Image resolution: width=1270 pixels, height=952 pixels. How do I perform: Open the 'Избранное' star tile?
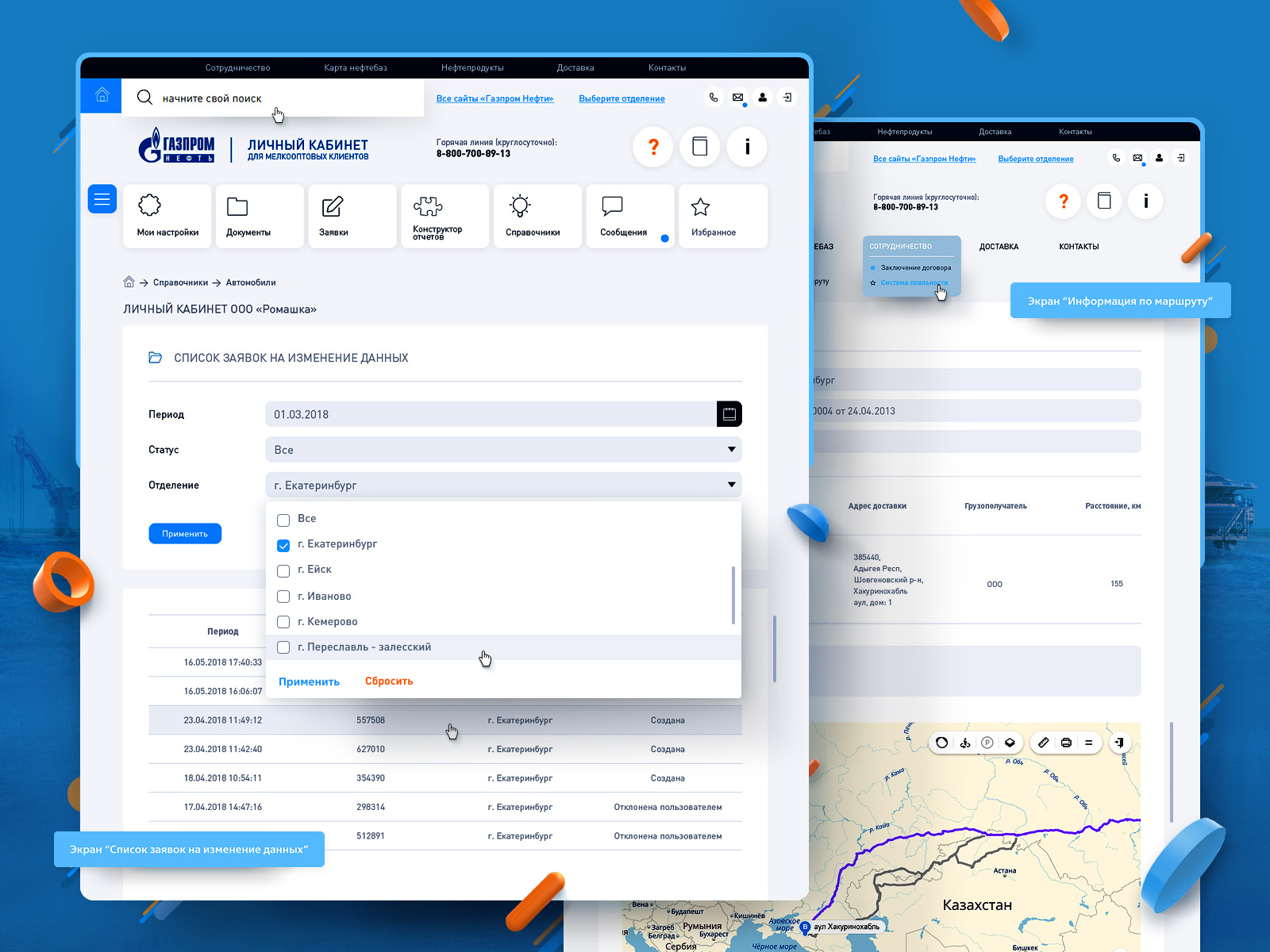(x=723, y=216)
